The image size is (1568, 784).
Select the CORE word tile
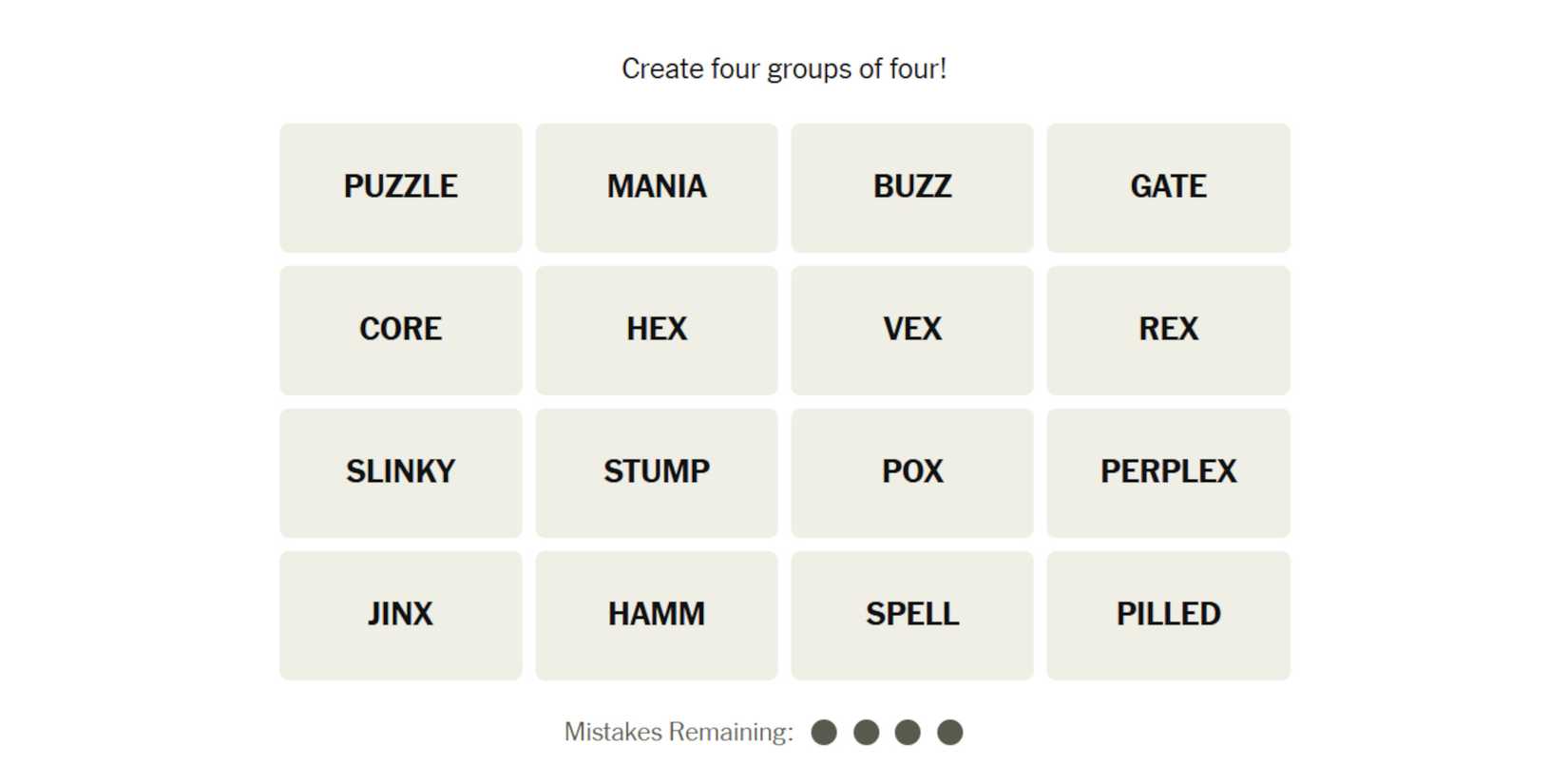pyautogui.click(x=400, y=330)
